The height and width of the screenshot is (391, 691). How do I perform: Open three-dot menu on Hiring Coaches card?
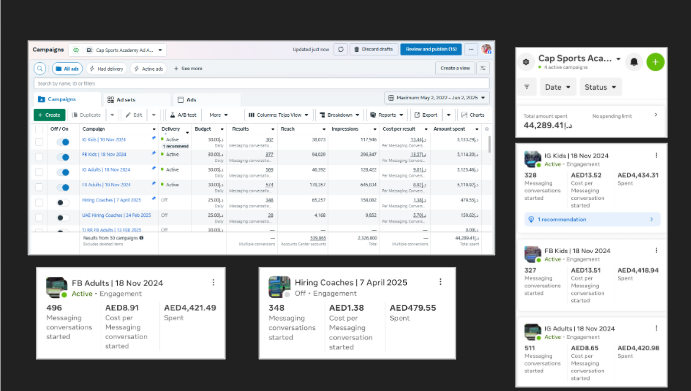440,282
